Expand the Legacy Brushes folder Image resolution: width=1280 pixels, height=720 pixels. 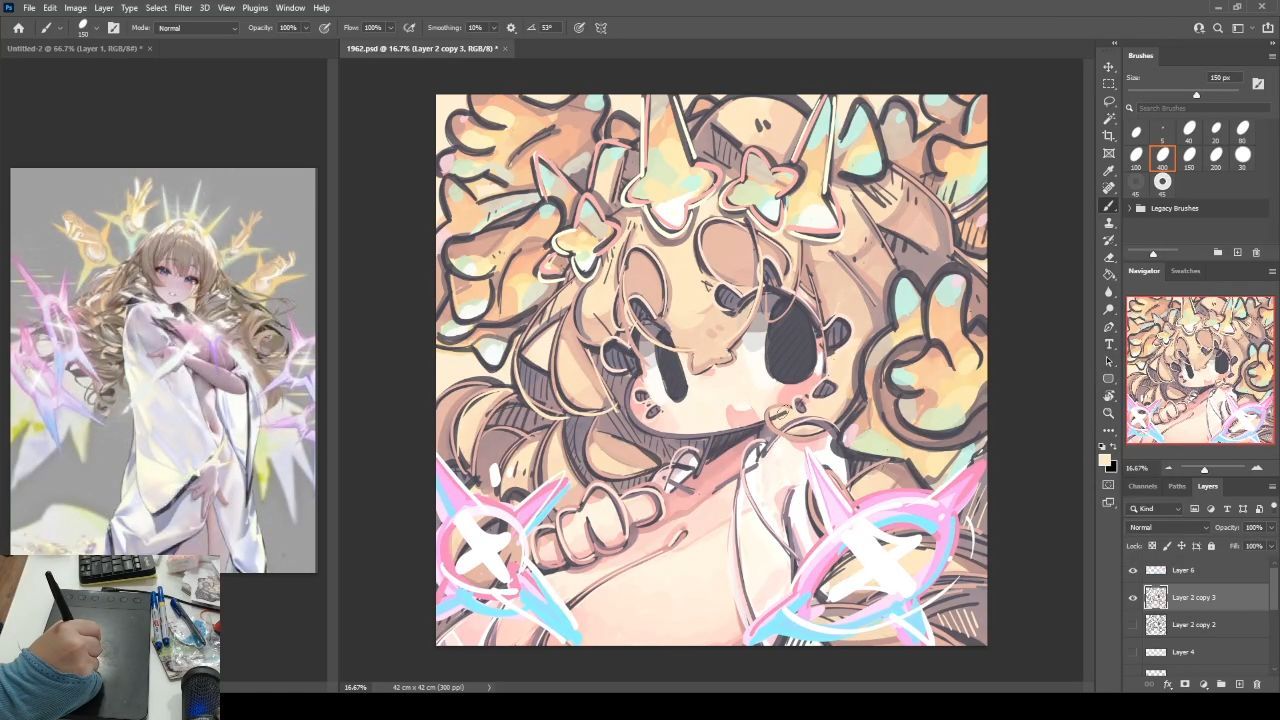coord(1130,208)
